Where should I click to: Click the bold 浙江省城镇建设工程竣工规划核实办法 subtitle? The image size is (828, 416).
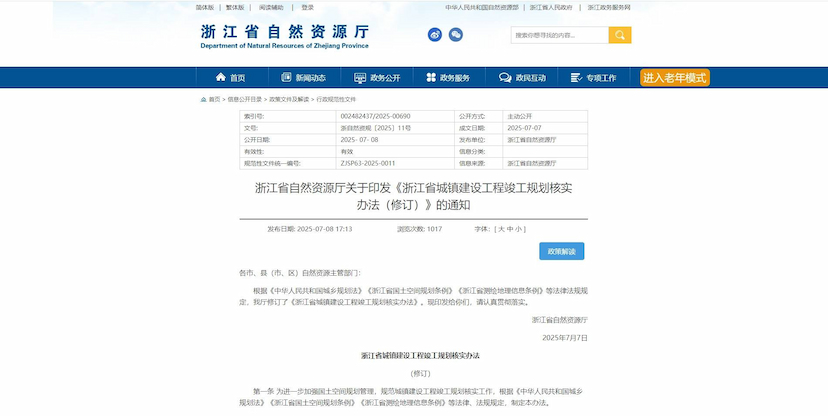click(x=420, y=356)
